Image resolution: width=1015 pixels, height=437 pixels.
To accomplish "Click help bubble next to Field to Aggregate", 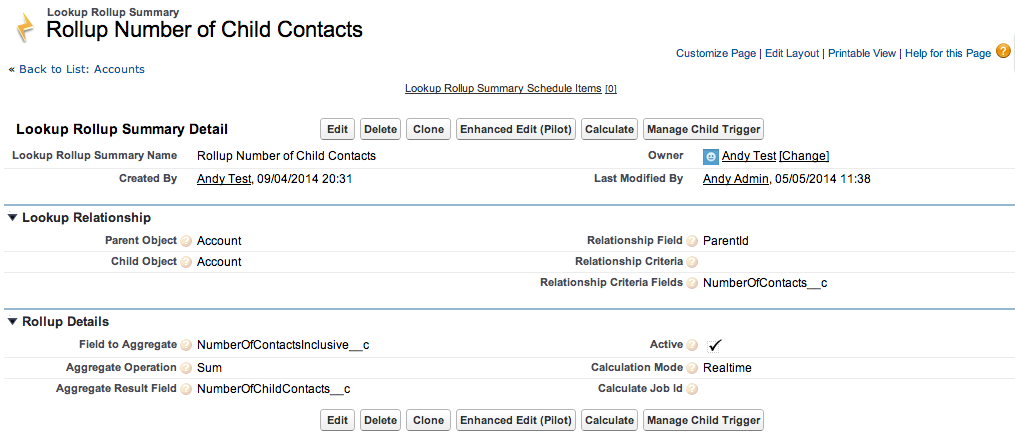I will [x=187, y=345].
